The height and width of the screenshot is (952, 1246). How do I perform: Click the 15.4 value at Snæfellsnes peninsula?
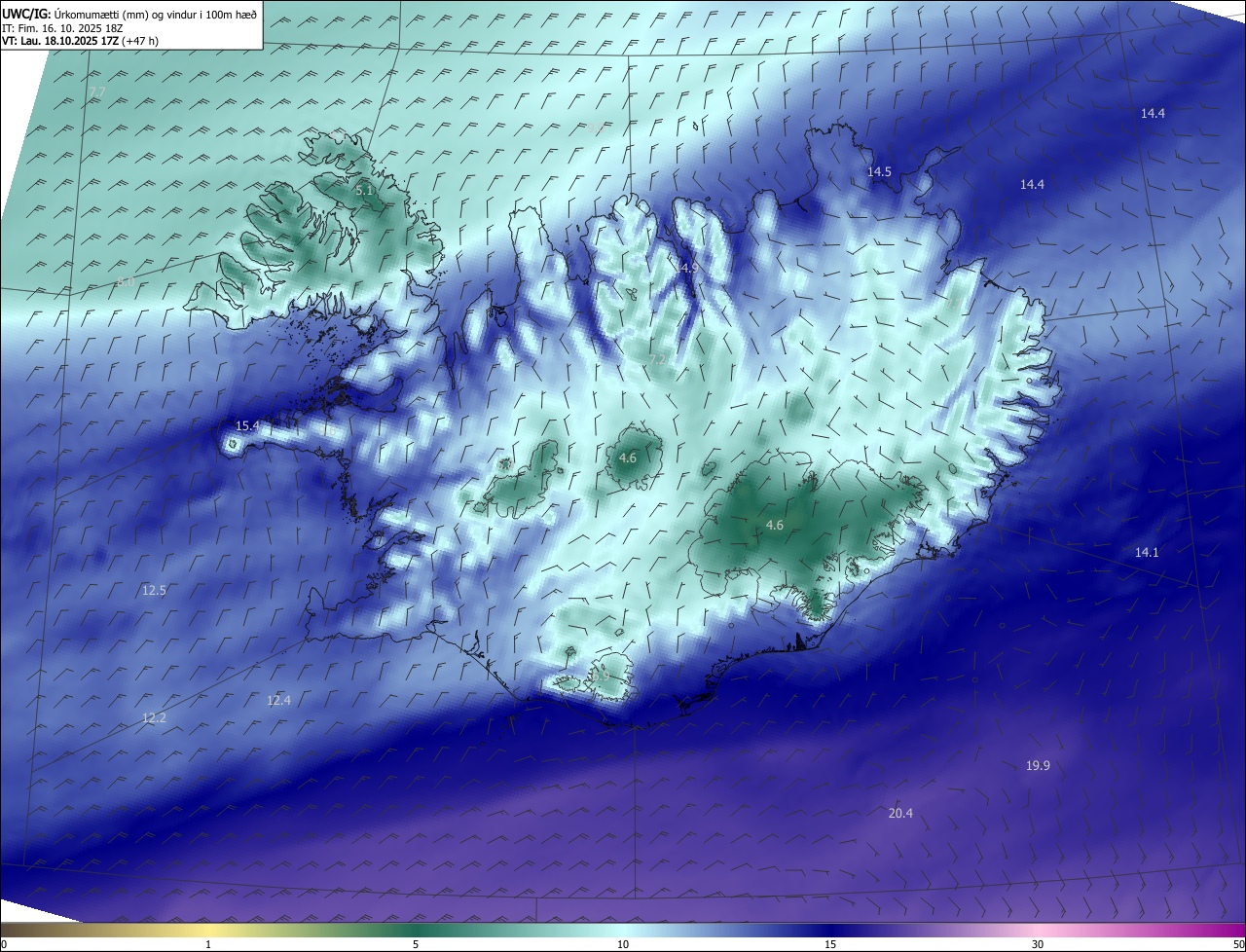248,425
